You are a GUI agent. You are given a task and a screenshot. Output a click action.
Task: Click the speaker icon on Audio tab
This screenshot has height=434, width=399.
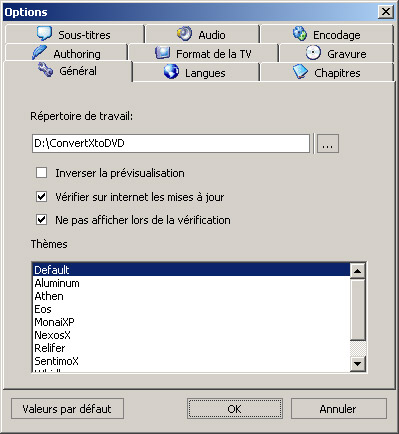(x=184, y=33)
